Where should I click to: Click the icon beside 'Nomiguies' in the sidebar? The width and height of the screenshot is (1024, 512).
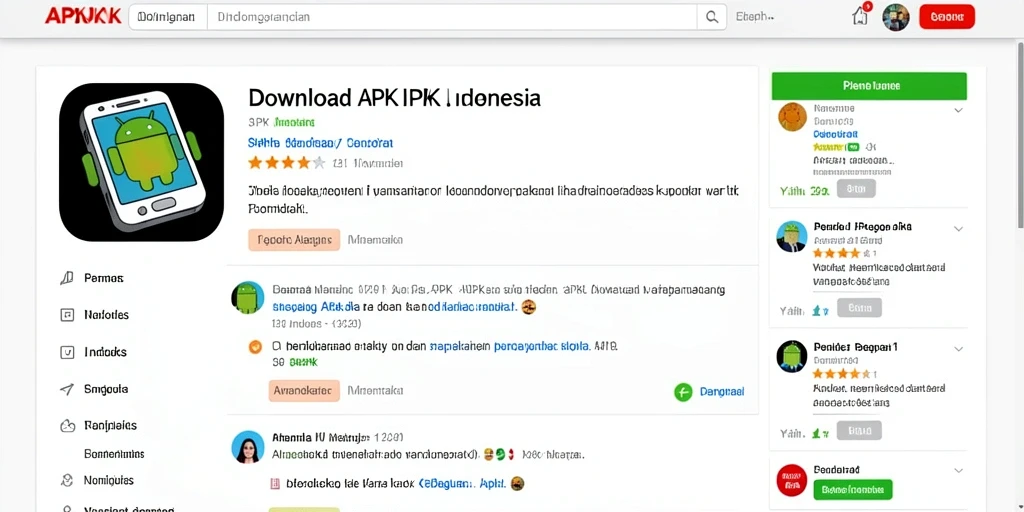[67, 480]
